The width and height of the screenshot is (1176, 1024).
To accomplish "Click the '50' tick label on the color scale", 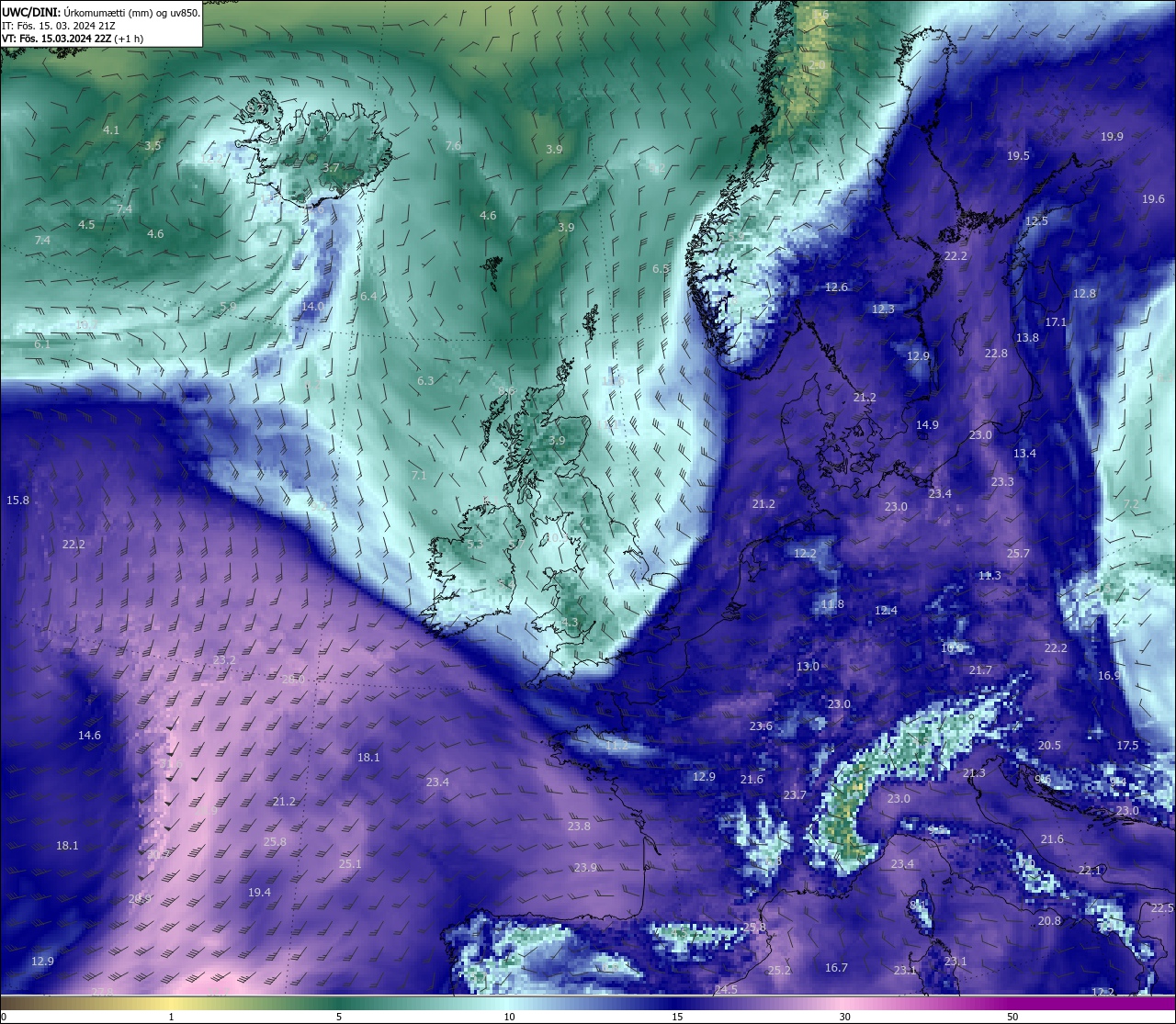I will pos(1012,1017).
